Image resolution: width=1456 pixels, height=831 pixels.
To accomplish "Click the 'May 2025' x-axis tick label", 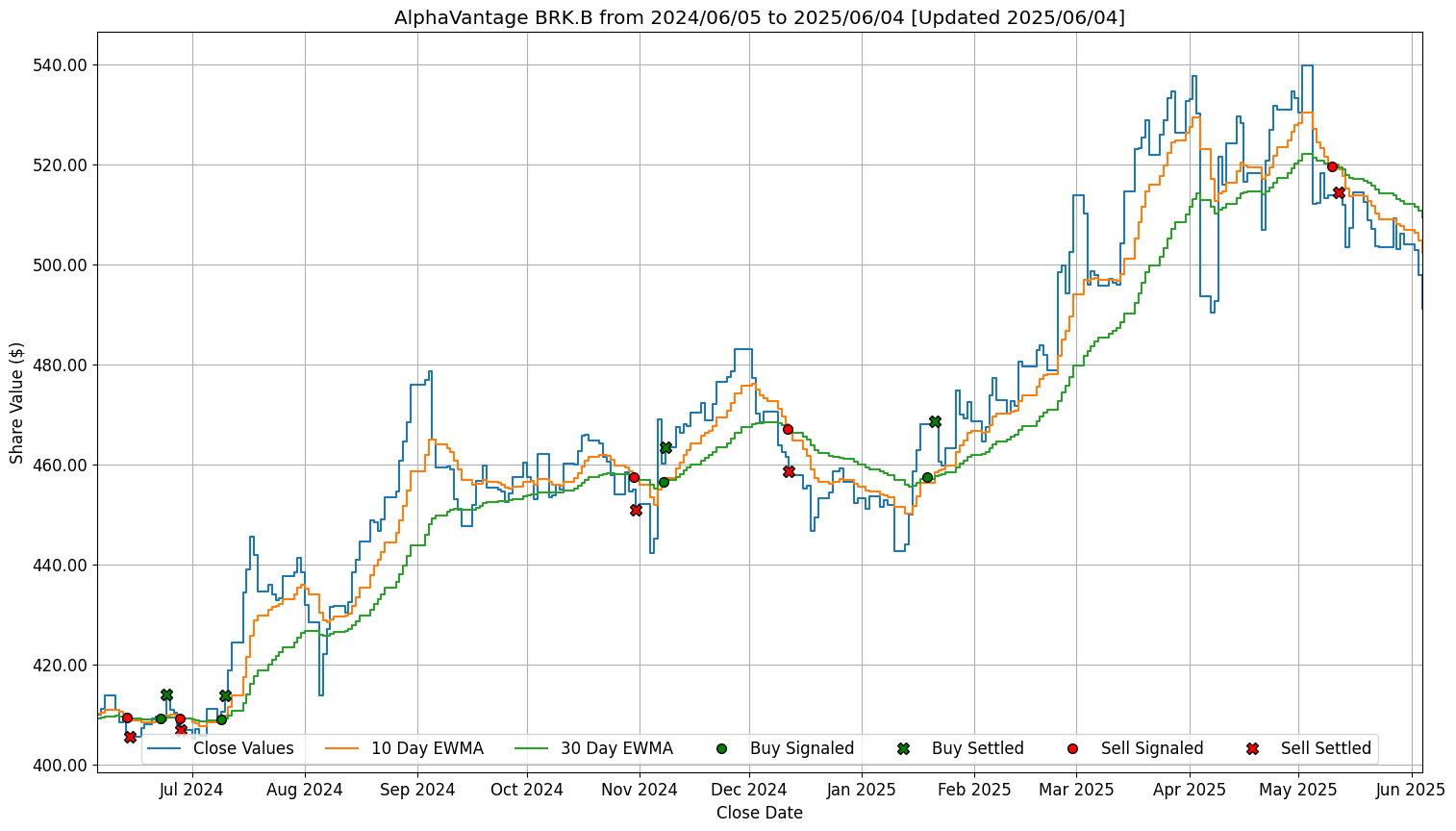I will (x=1298, y=790).
